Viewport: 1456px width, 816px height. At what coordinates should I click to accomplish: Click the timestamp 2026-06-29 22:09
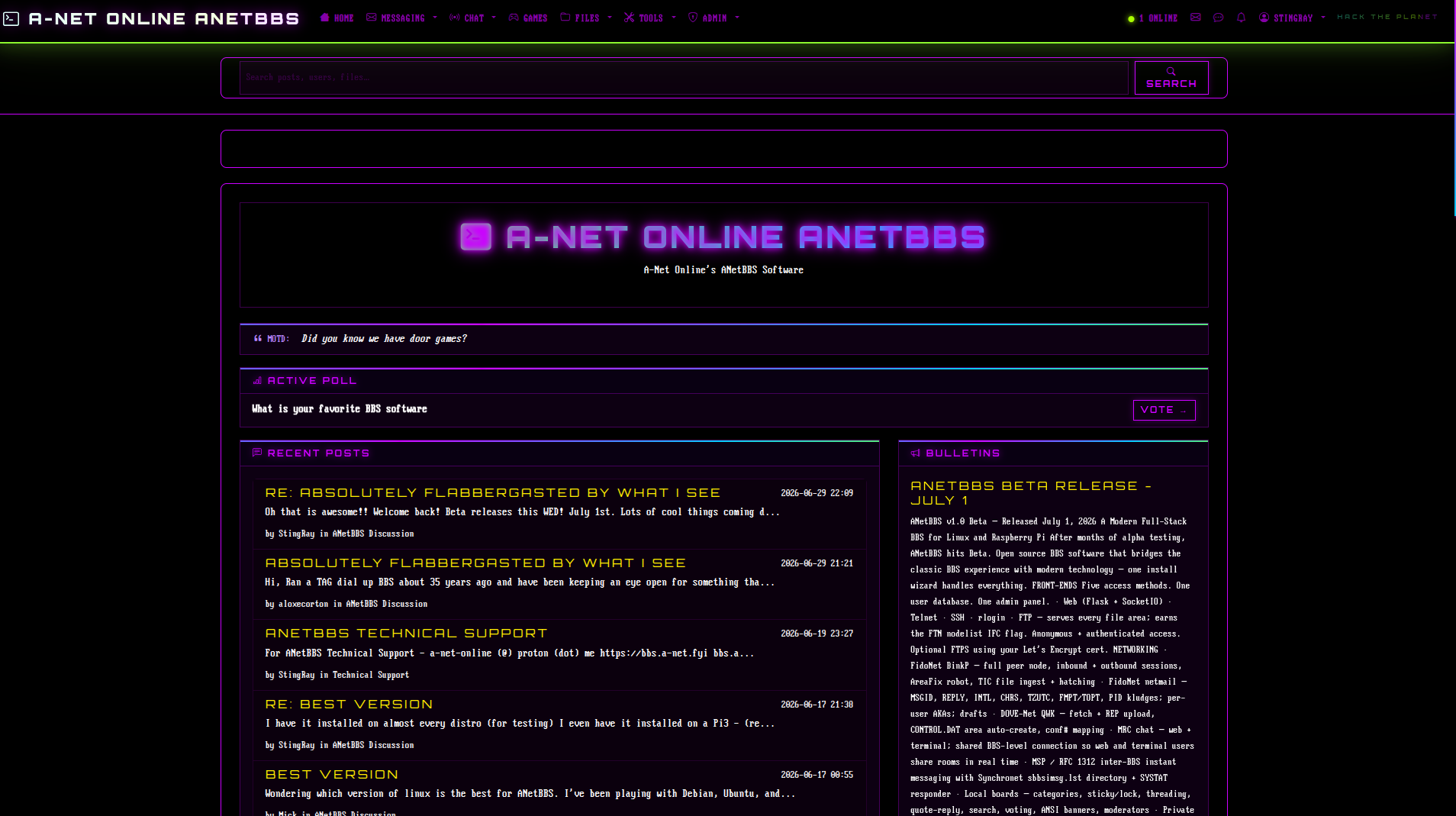tap(817, 493)
